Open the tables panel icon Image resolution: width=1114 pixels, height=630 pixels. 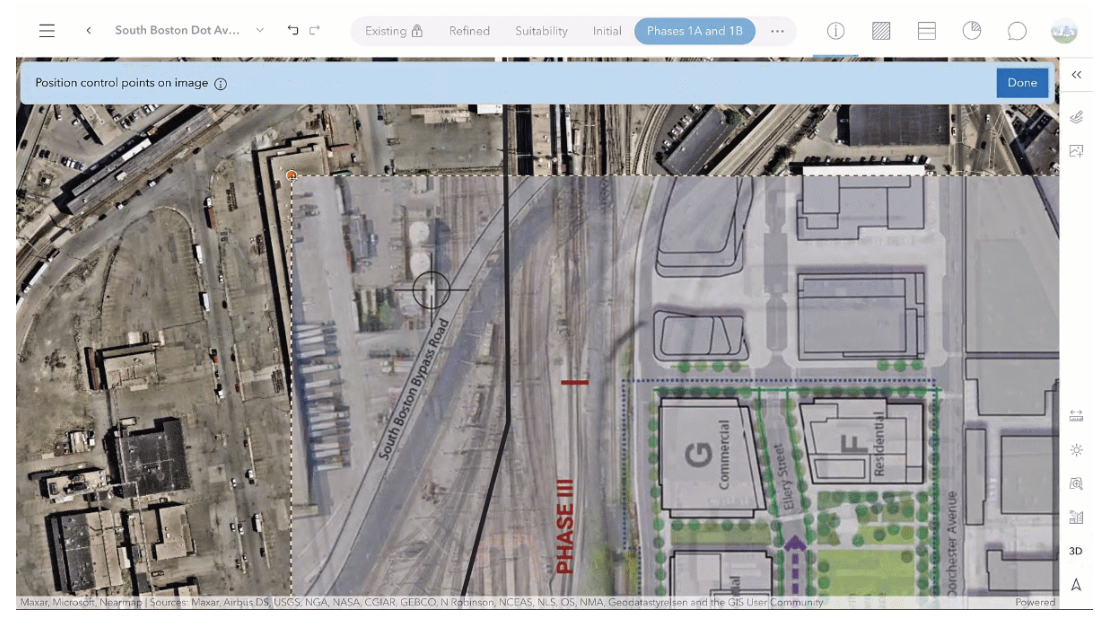(926, 30)
